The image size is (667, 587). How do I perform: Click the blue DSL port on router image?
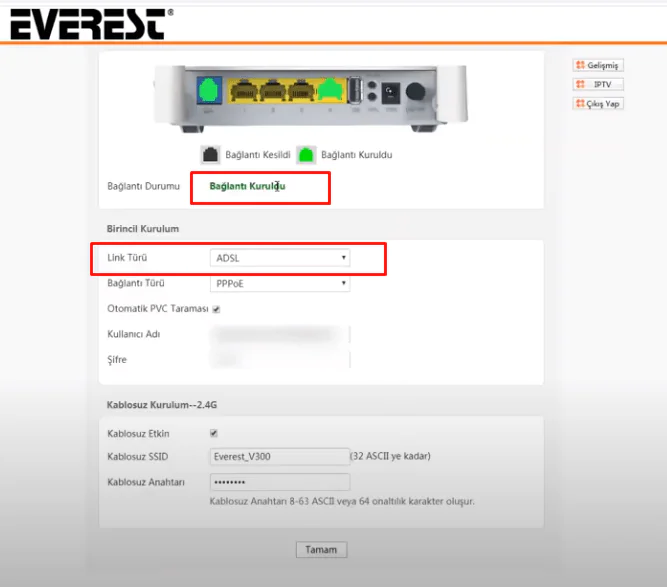209,90
